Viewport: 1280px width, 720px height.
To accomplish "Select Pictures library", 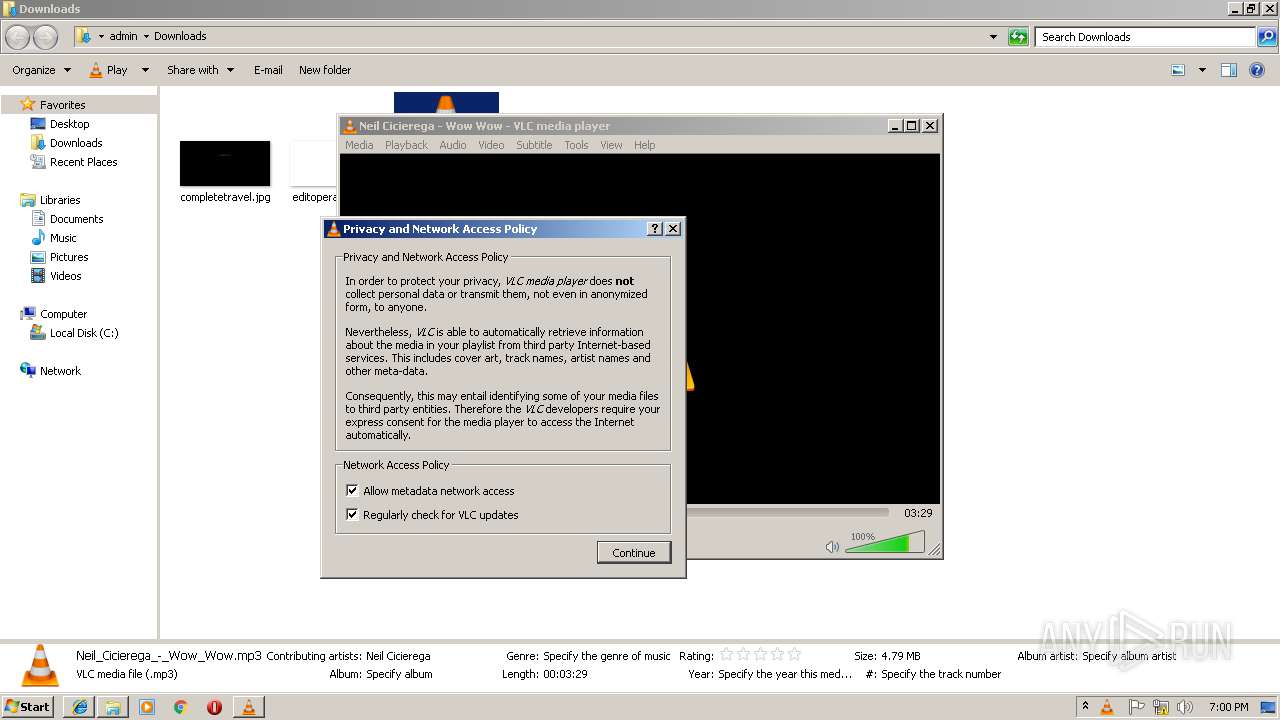I will click(69, 257).
